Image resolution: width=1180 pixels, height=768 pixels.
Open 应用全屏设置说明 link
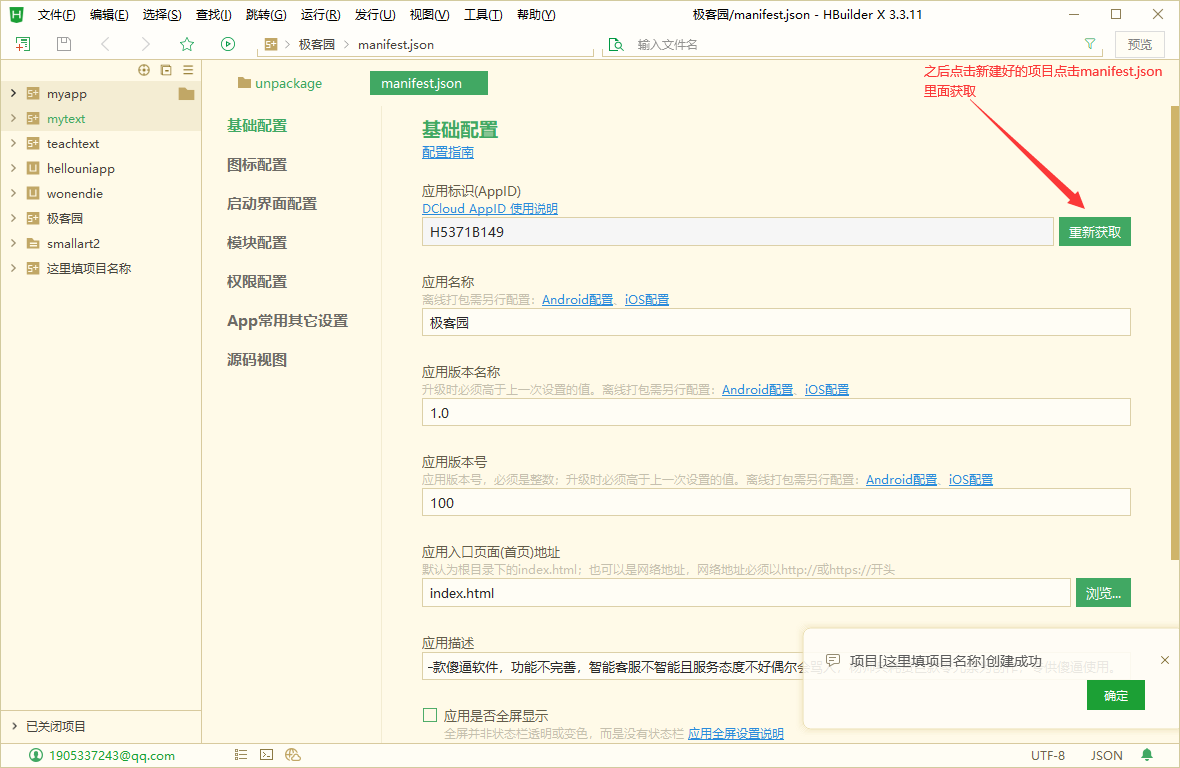tap(735, 733)
